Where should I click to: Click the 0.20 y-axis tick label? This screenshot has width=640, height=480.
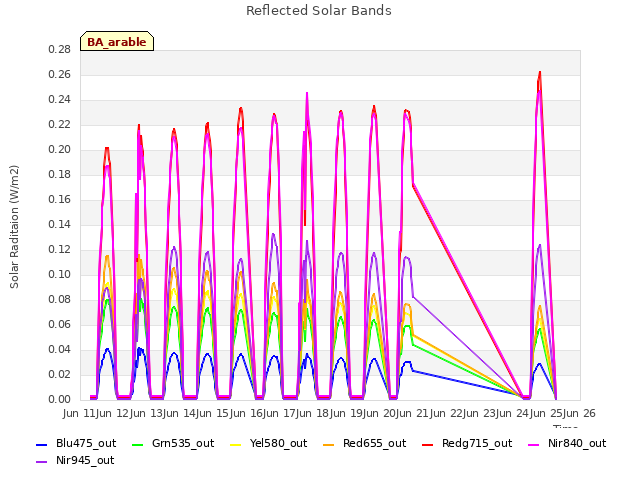pos(60,149)
